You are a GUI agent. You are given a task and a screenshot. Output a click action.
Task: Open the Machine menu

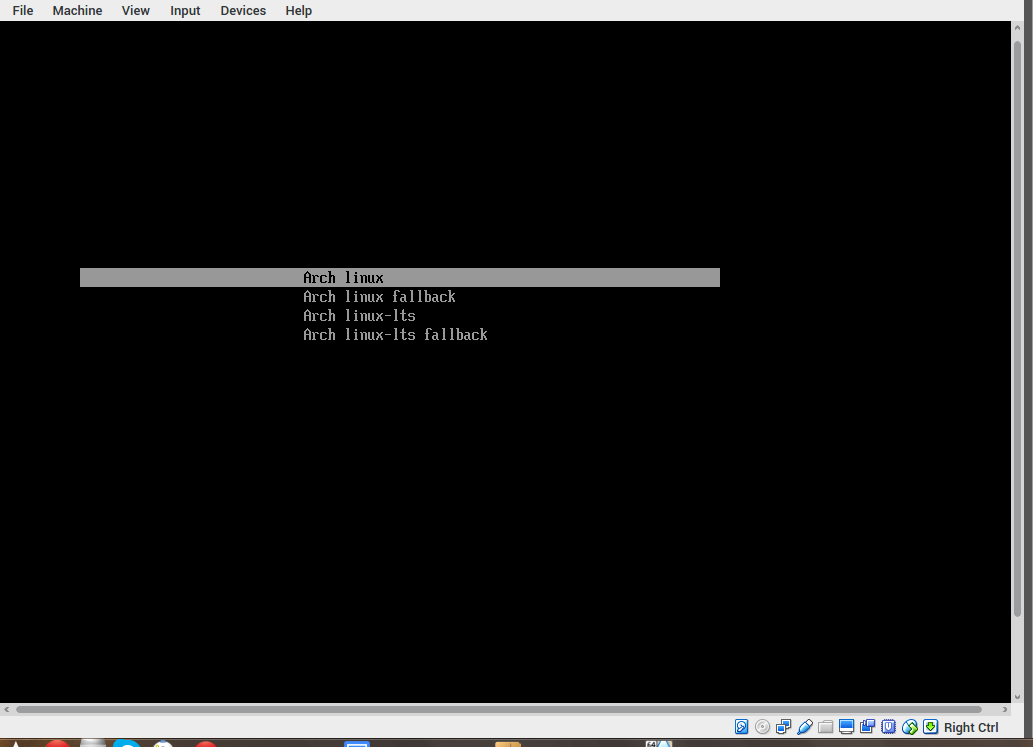click(77, 11)
